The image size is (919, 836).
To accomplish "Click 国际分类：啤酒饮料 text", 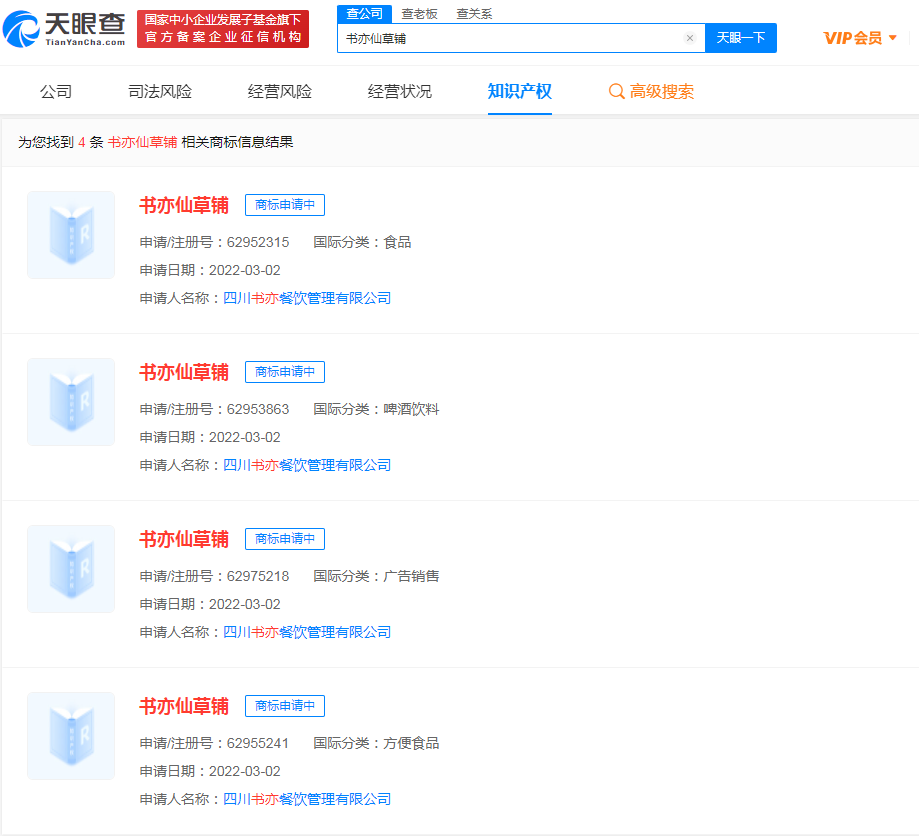I will [376, 409].
